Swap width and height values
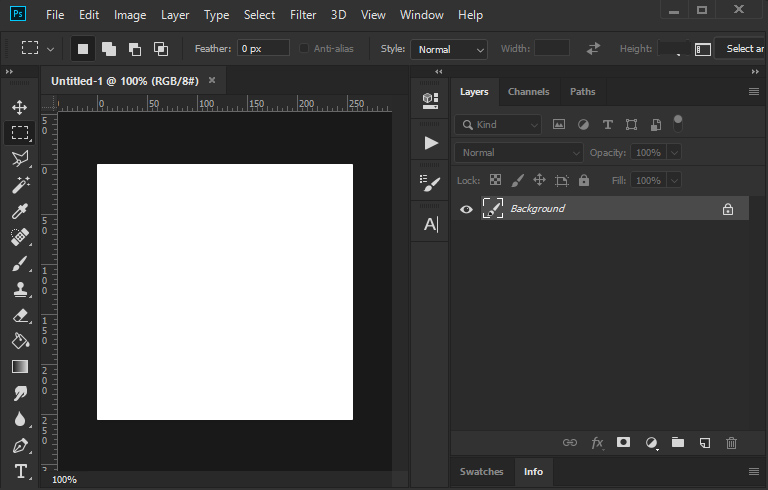 (x=593, y=49)
